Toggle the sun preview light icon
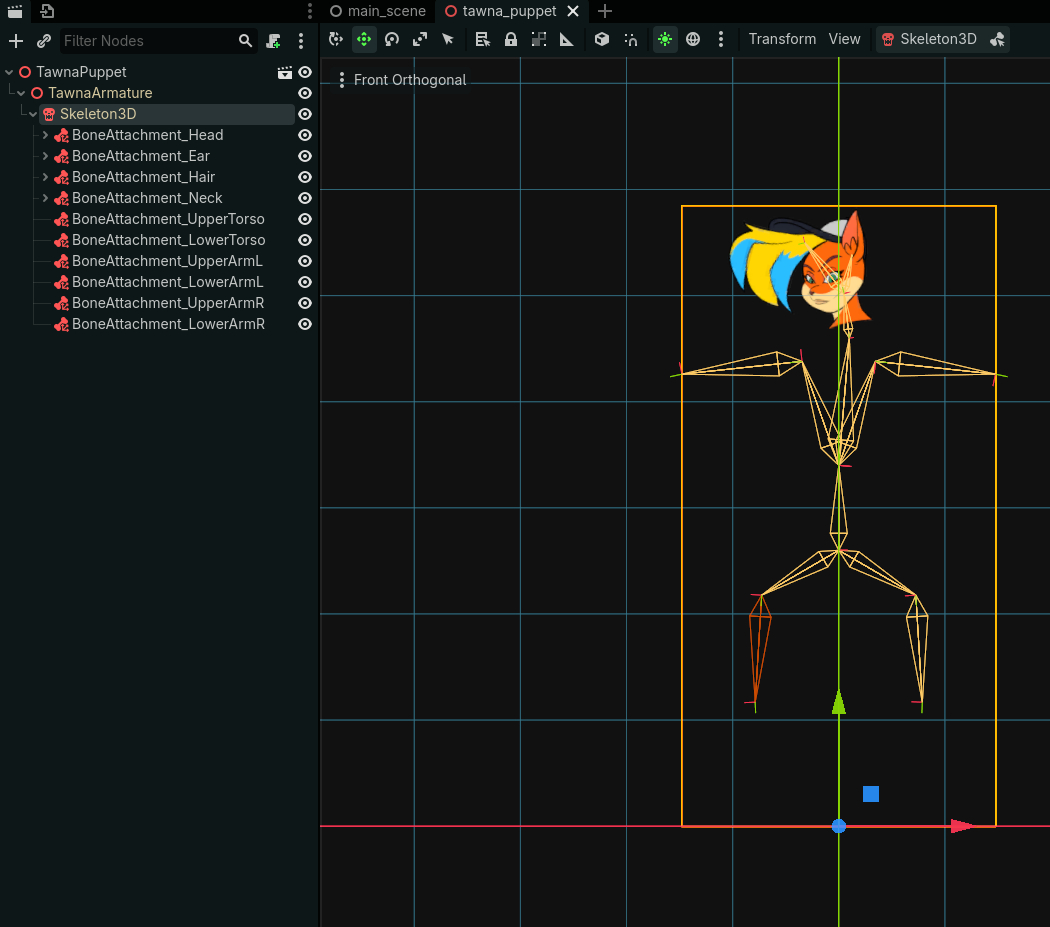 point(664,39)
